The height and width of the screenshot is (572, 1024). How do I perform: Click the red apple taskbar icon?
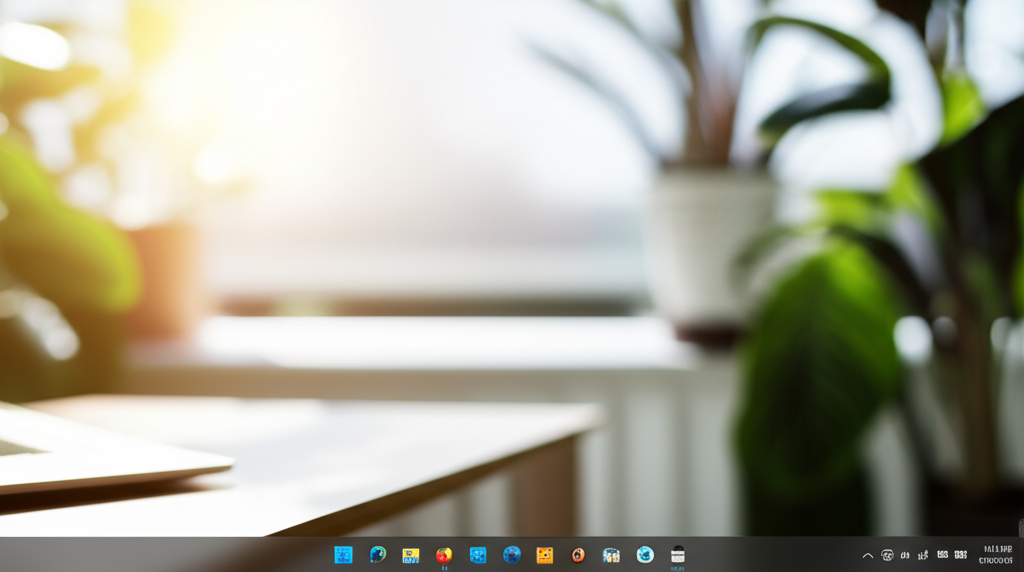[444, 555]
